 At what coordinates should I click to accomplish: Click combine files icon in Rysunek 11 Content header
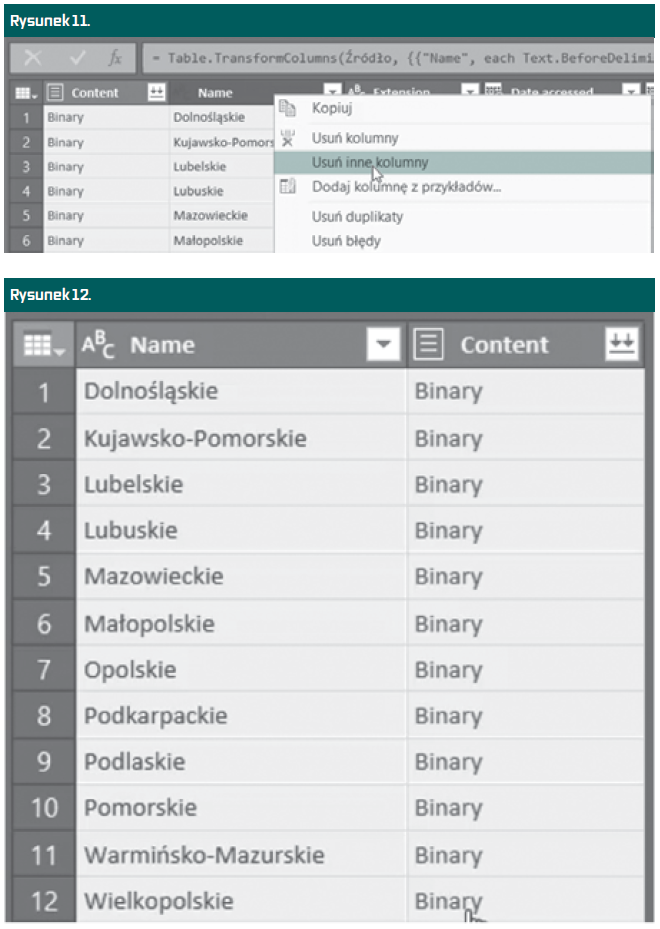(156, 92)
